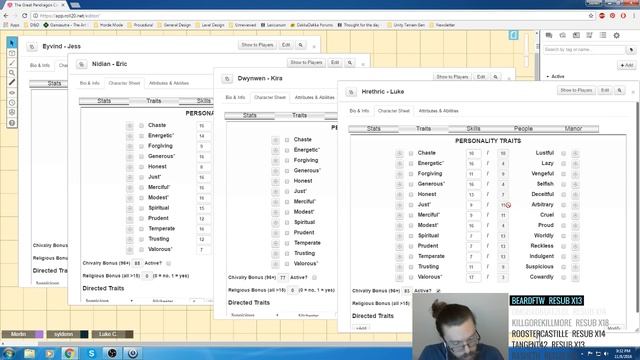Screen dimensions: 640x360
Task: Click the pop-out icon on Dwynwen - Kira sheet
Action: coord(227,78)
